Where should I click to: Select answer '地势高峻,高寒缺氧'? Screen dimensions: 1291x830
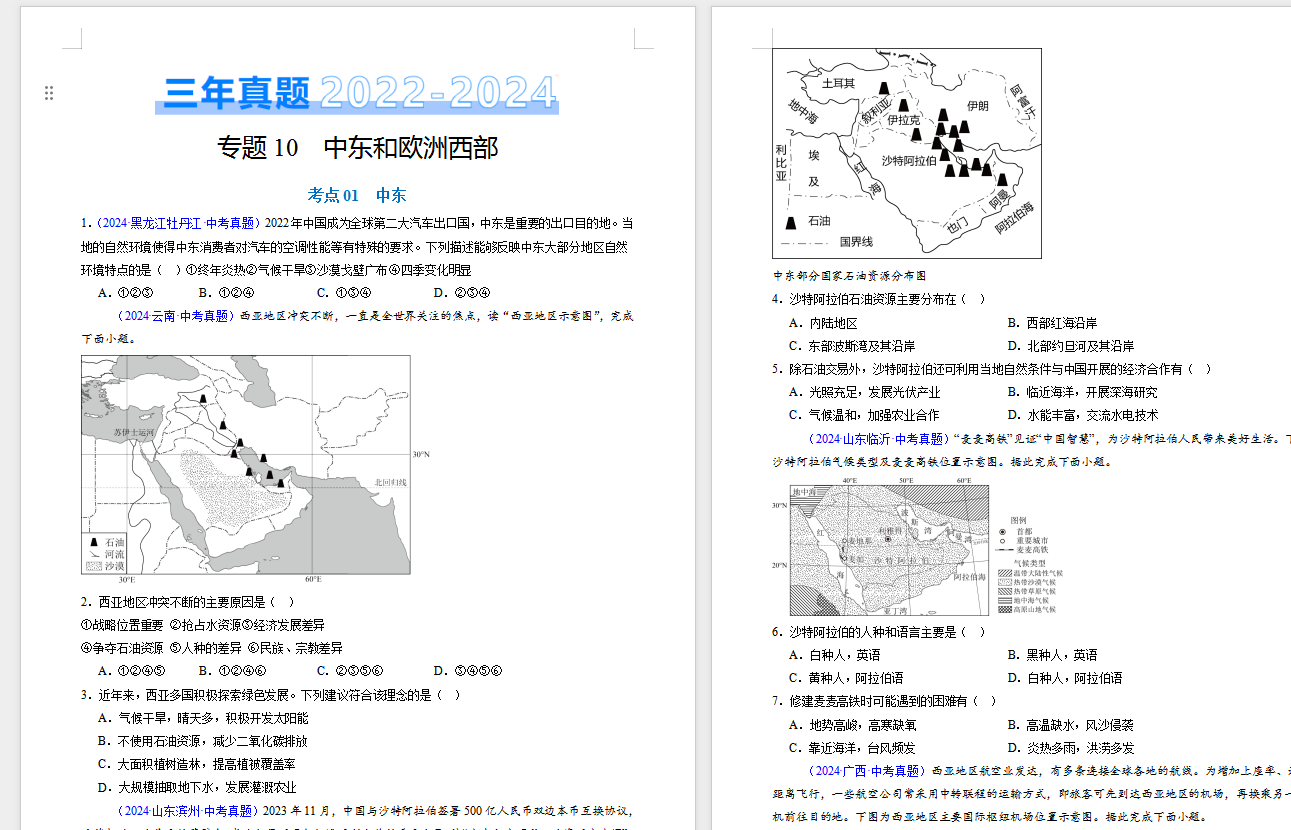(852, 725)
